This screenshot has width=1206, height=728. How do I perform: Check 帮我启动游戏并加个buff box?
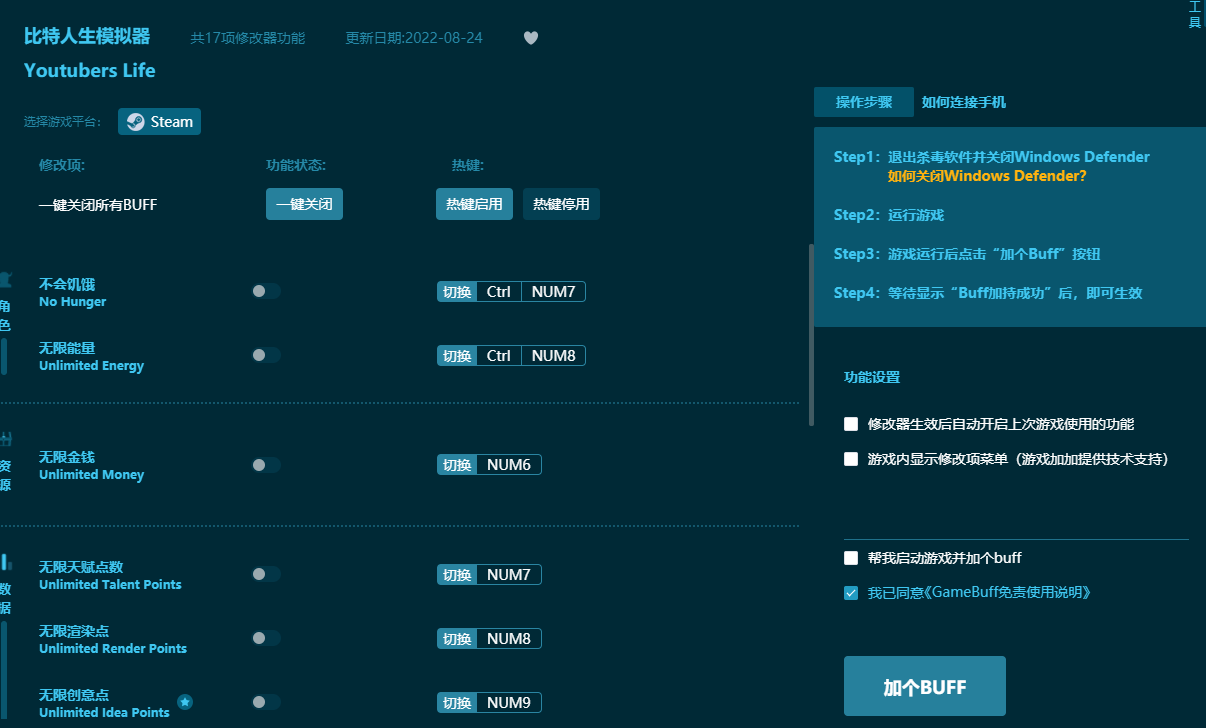(851, 558)
